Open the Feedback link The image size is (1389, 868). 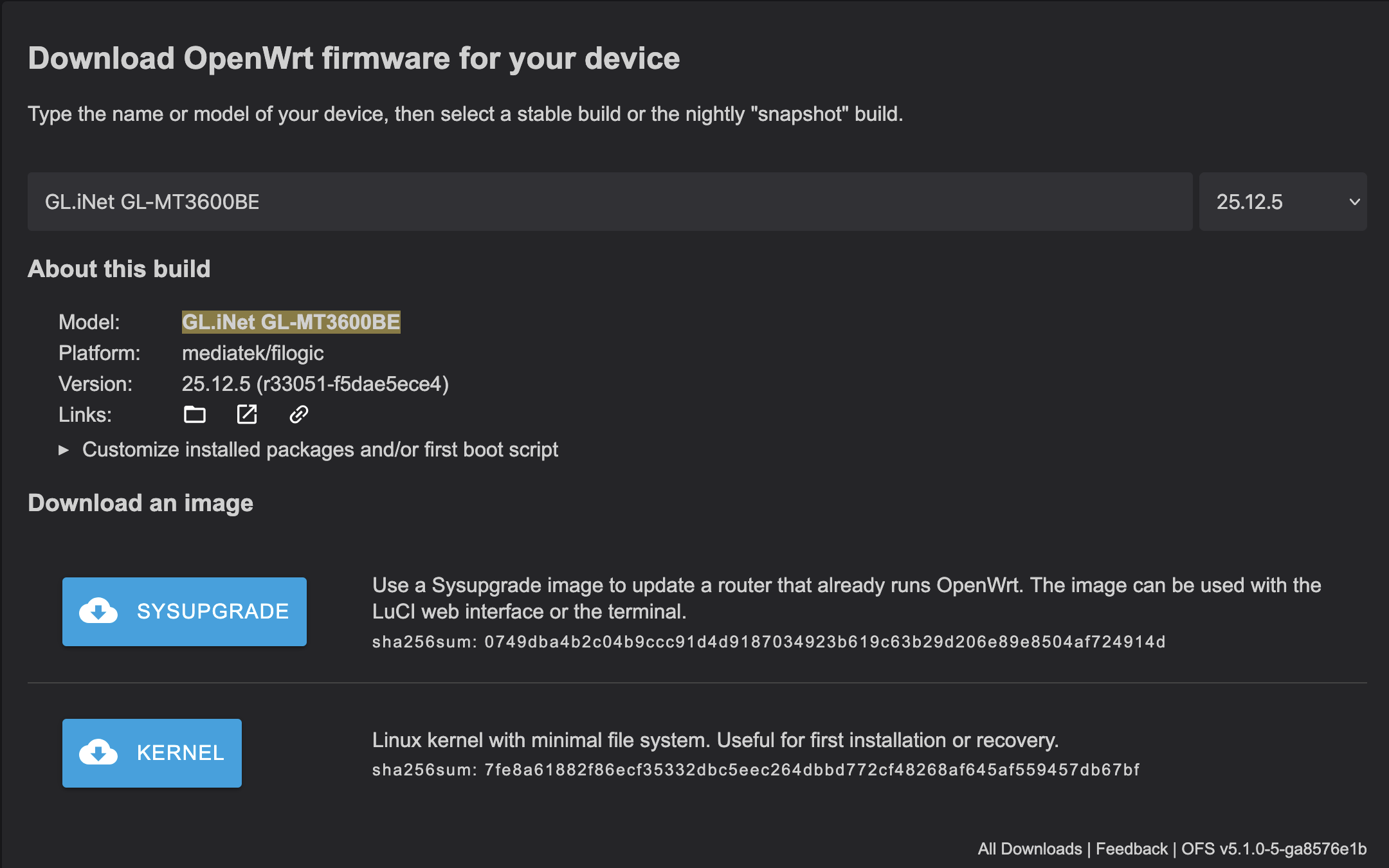(1131, 849)
